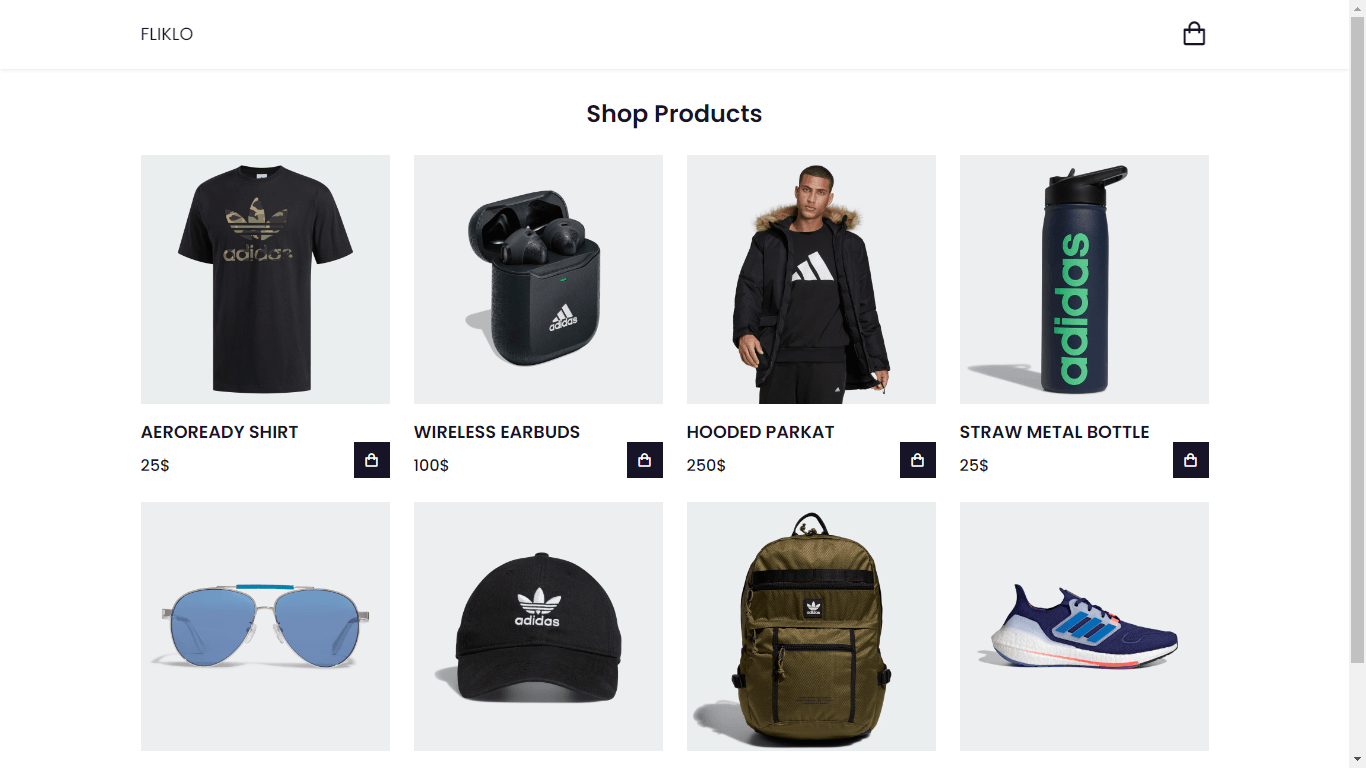1366x768 pixels.
Task: Add Wireless Earbuds to cart
Action: (x=645, y=460)
